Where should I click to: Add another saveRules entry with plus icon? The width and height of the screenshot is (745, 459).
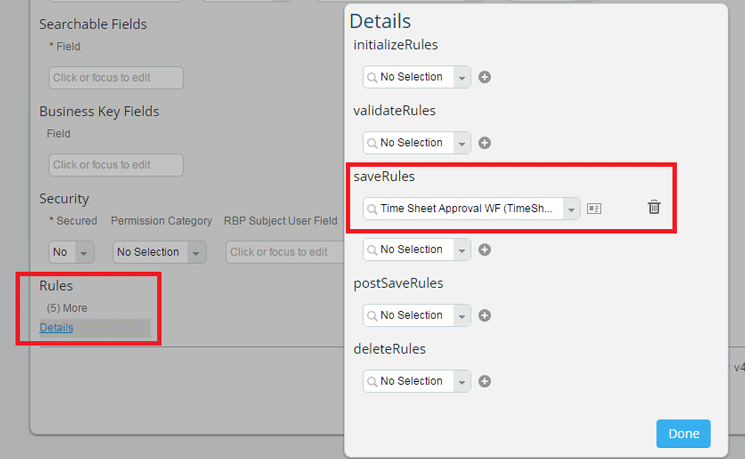485,250
